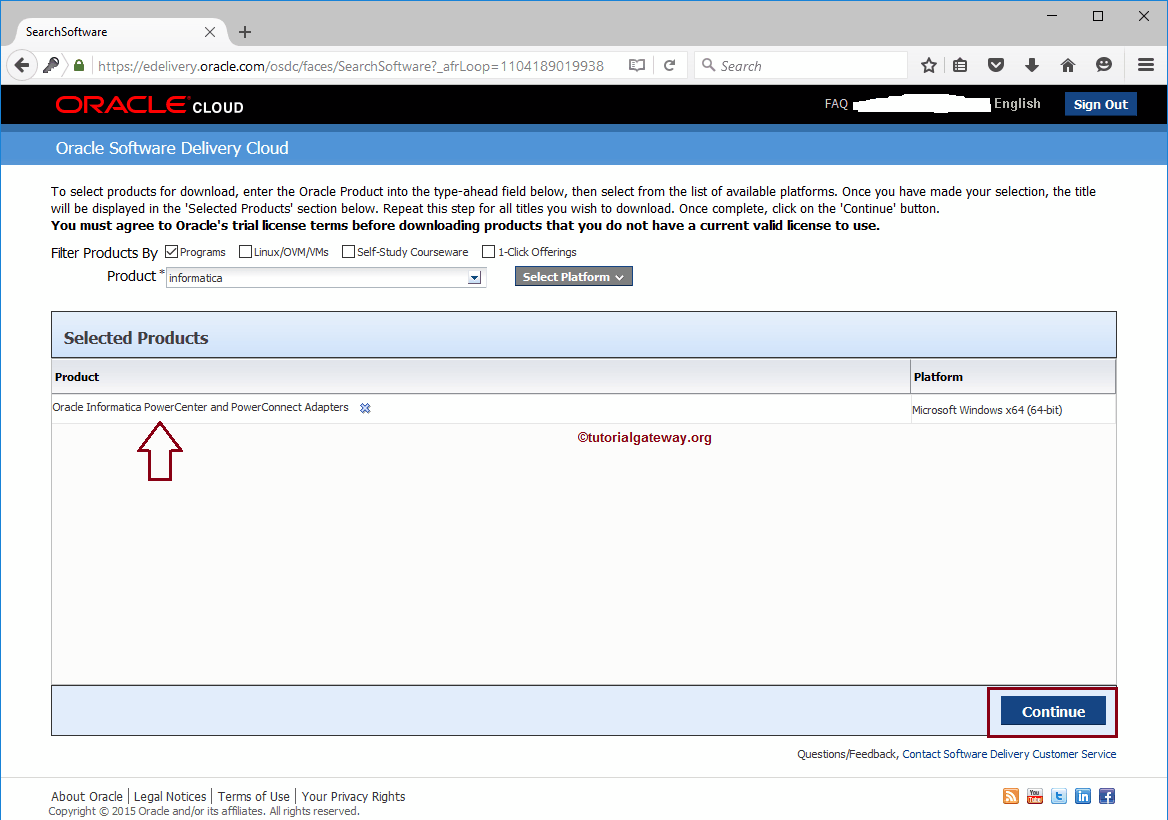Open the FAQ link

click(836, 104)
